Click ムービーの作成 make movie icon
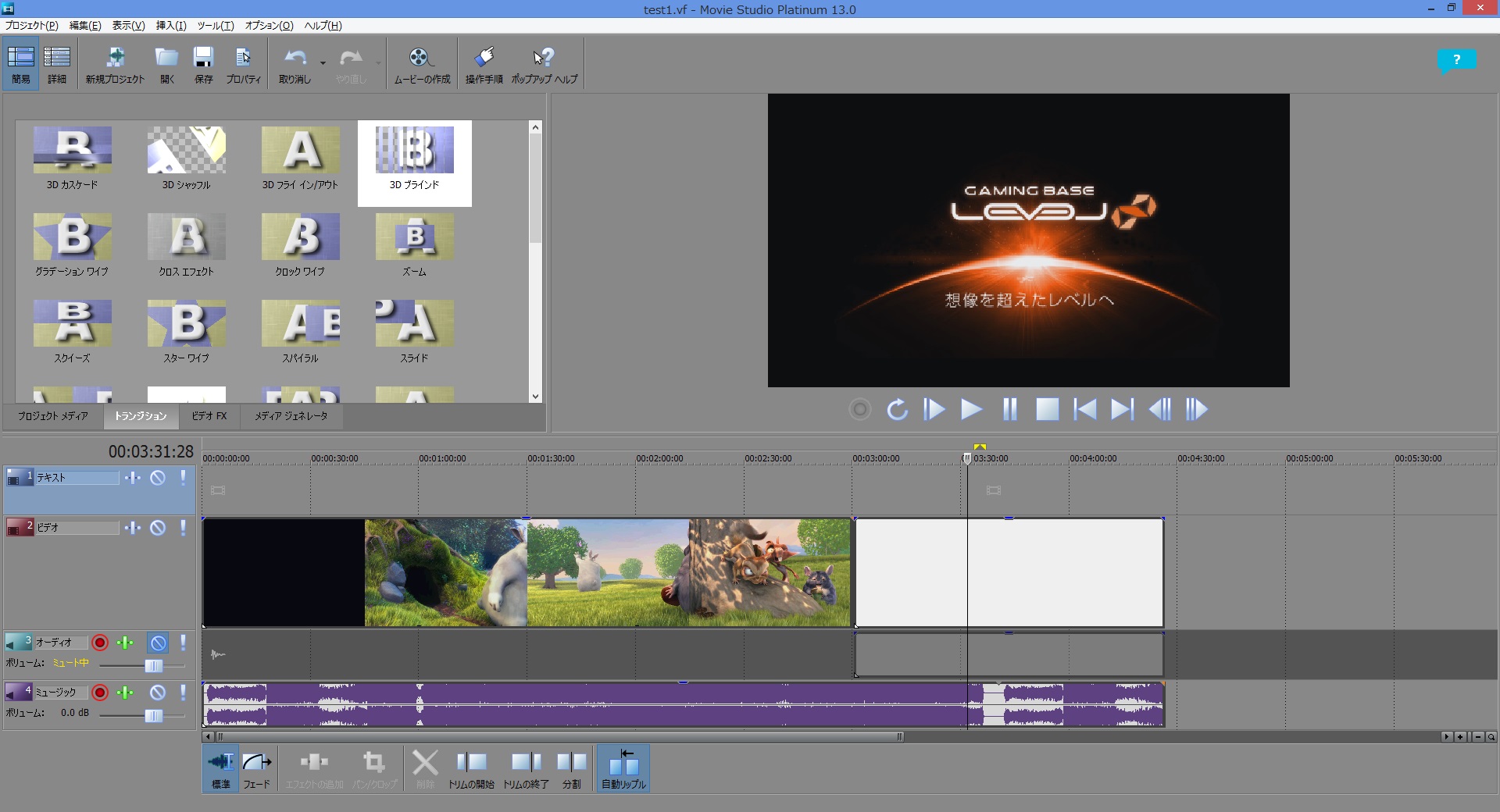 (422, 64)
